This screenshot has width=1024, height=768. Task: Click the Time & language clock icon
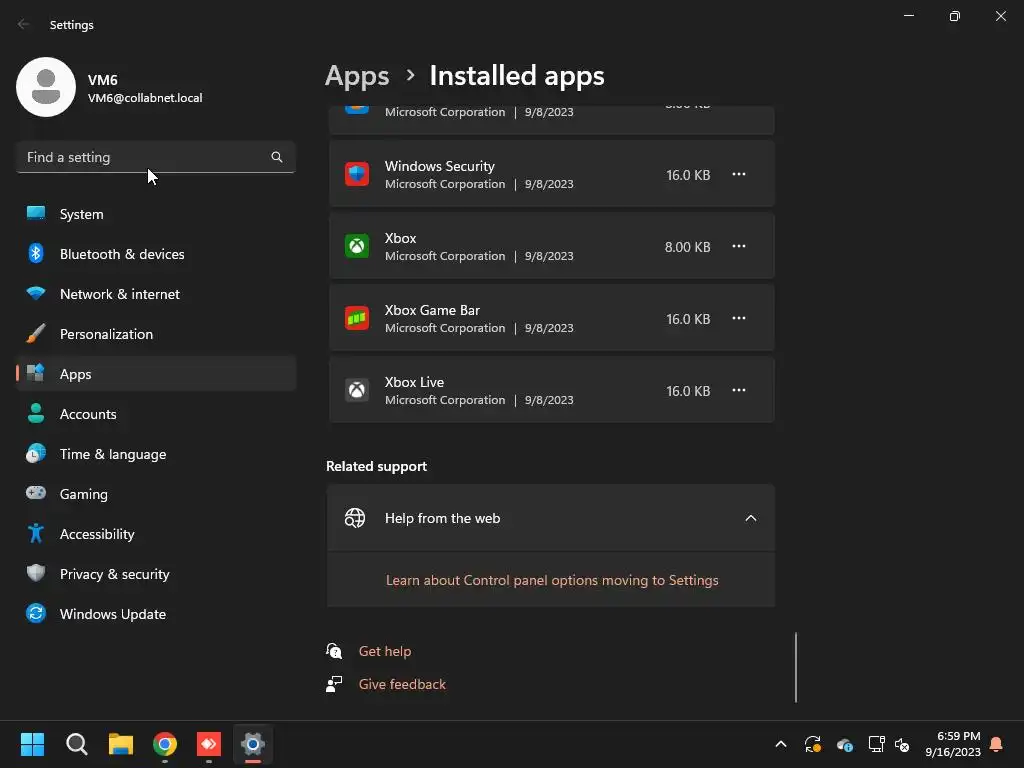[36, 453]
